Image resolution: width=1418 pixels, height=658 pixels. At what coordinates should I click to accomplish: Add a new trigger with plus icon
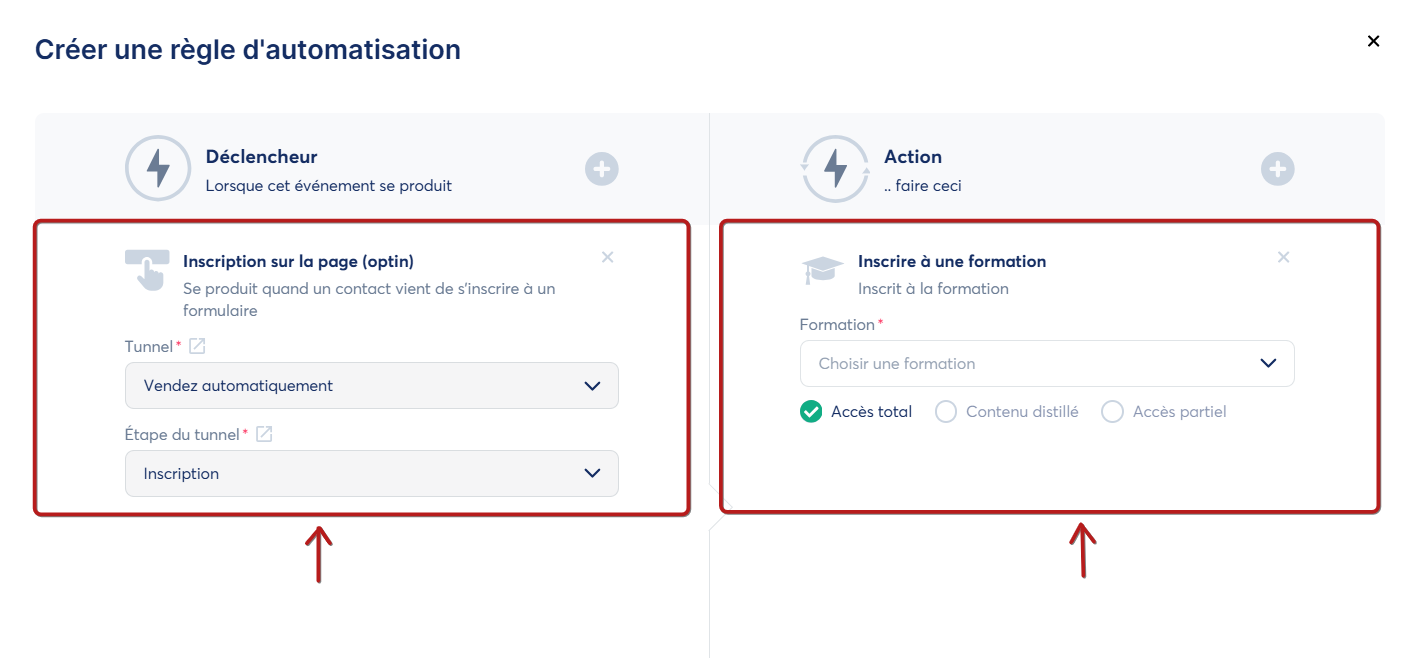[x=602, y=169]
